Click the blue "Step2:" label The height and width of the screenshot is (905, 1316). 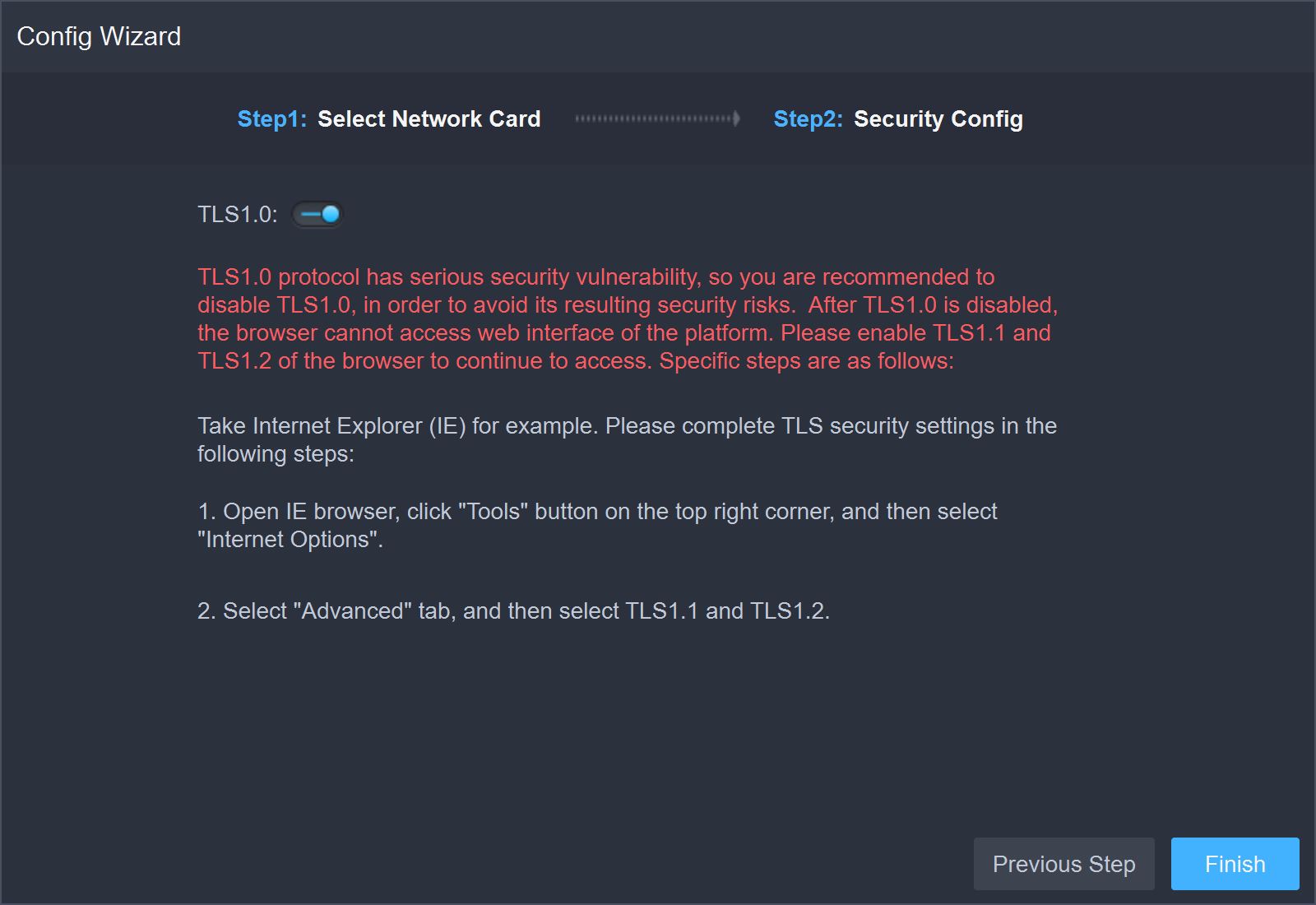[808, 119]
